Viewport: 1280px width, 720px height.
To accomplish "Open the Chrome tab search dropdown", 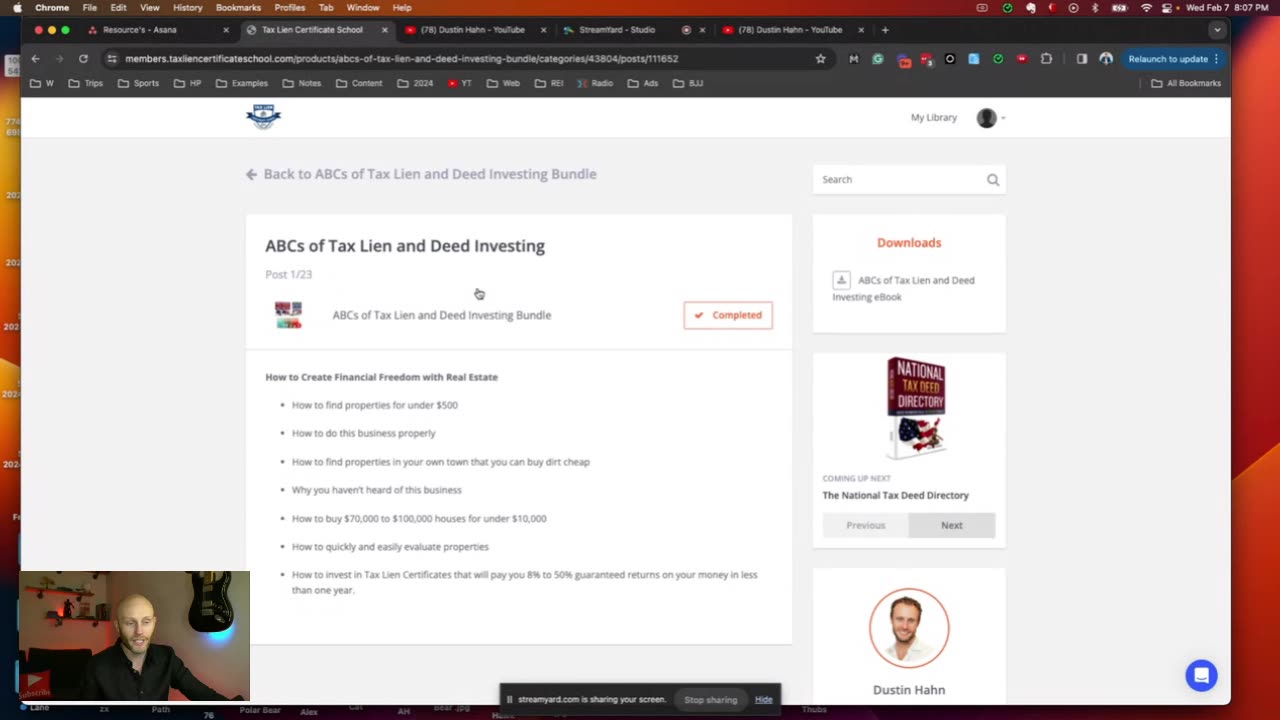I will click(1217, 30).
